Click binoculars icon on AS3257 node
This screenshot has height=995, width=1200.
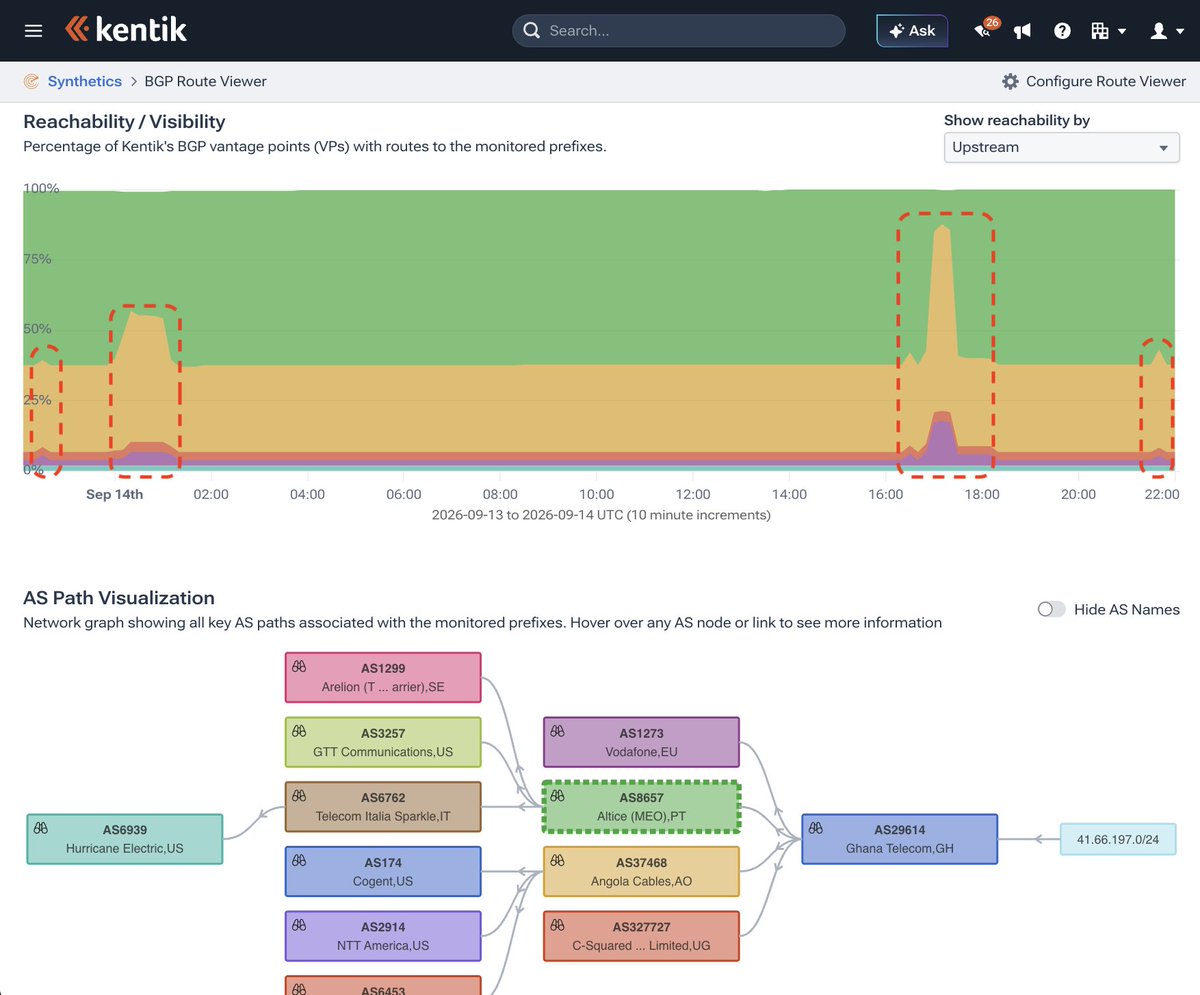tap(298, 731)
